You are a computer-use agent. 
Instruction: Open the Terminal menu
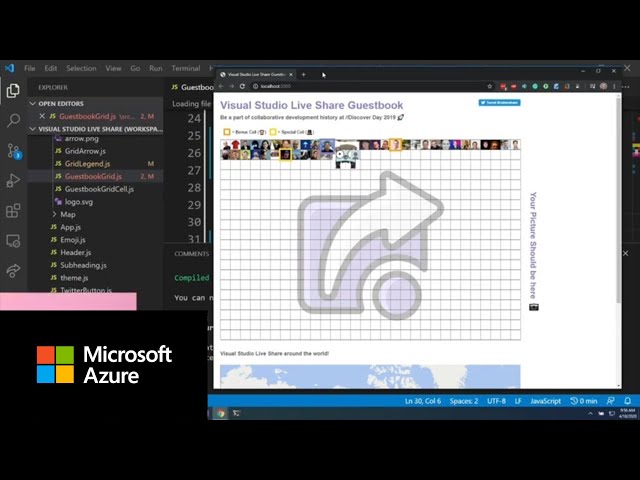pos(186,68)
